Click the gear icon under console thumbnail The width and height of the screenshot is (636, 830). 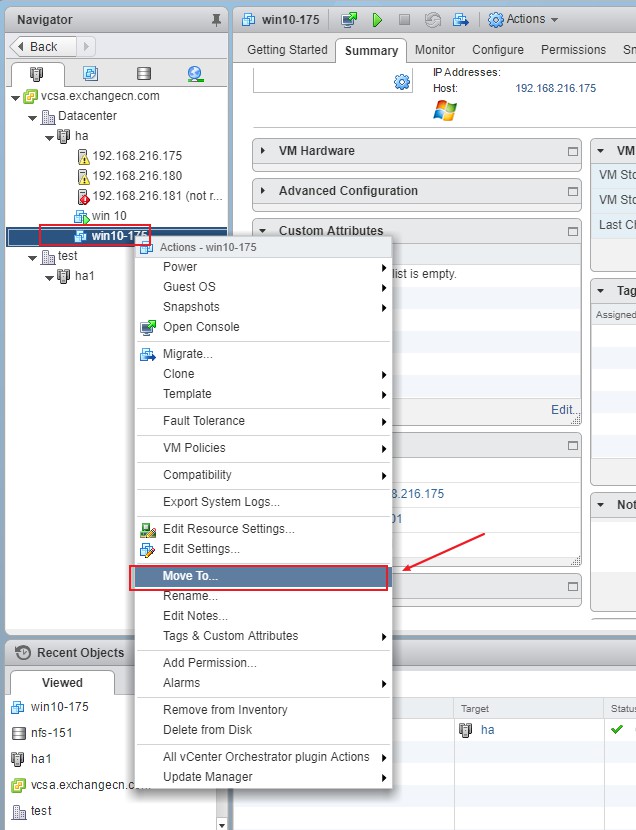click(x=402, y=82)
